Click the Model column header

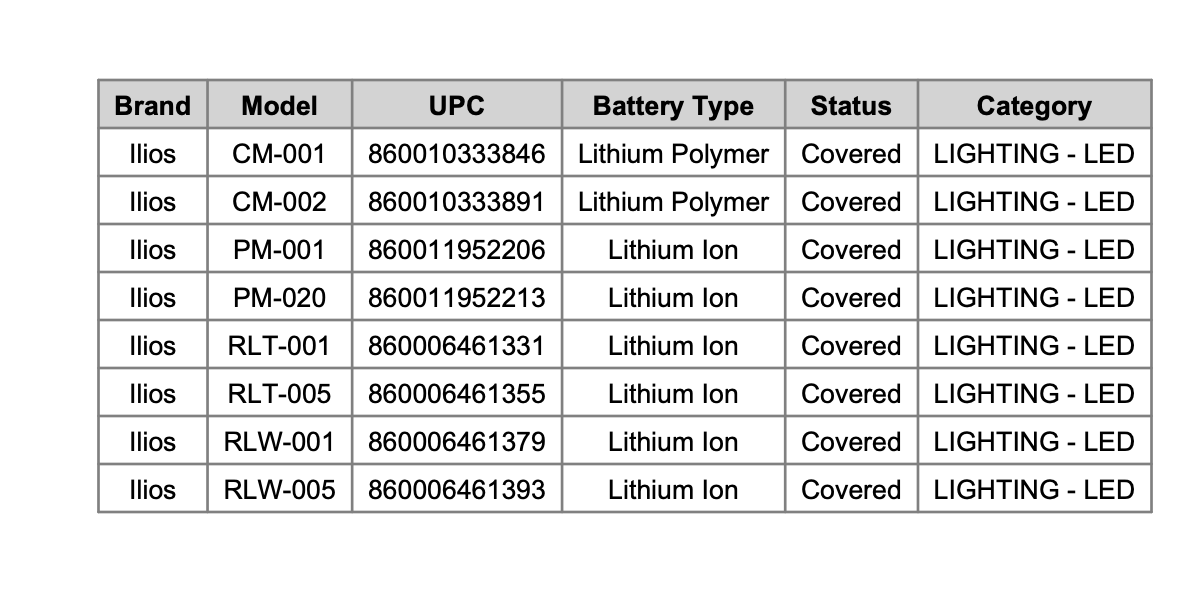(279, 106)
